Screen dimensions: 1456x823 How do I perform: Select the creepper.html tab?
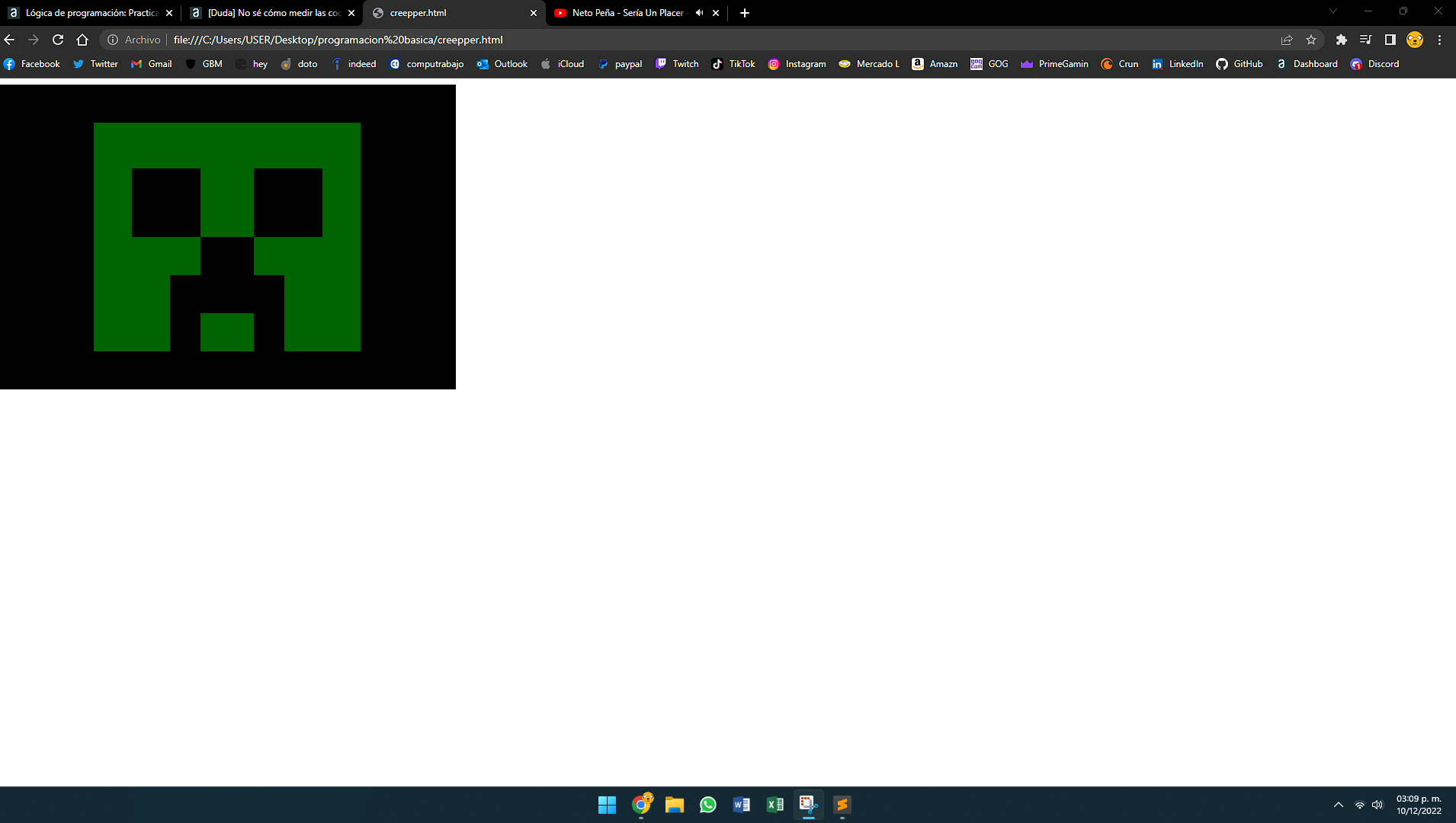pyautogui.click(x=454, y=13)
